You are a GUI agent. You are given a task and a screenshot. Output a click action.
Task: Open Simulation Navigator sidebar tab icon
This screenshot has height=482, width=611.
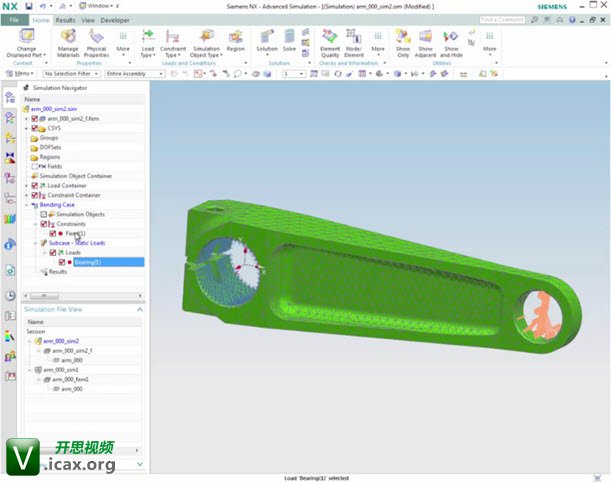[10, 98]
